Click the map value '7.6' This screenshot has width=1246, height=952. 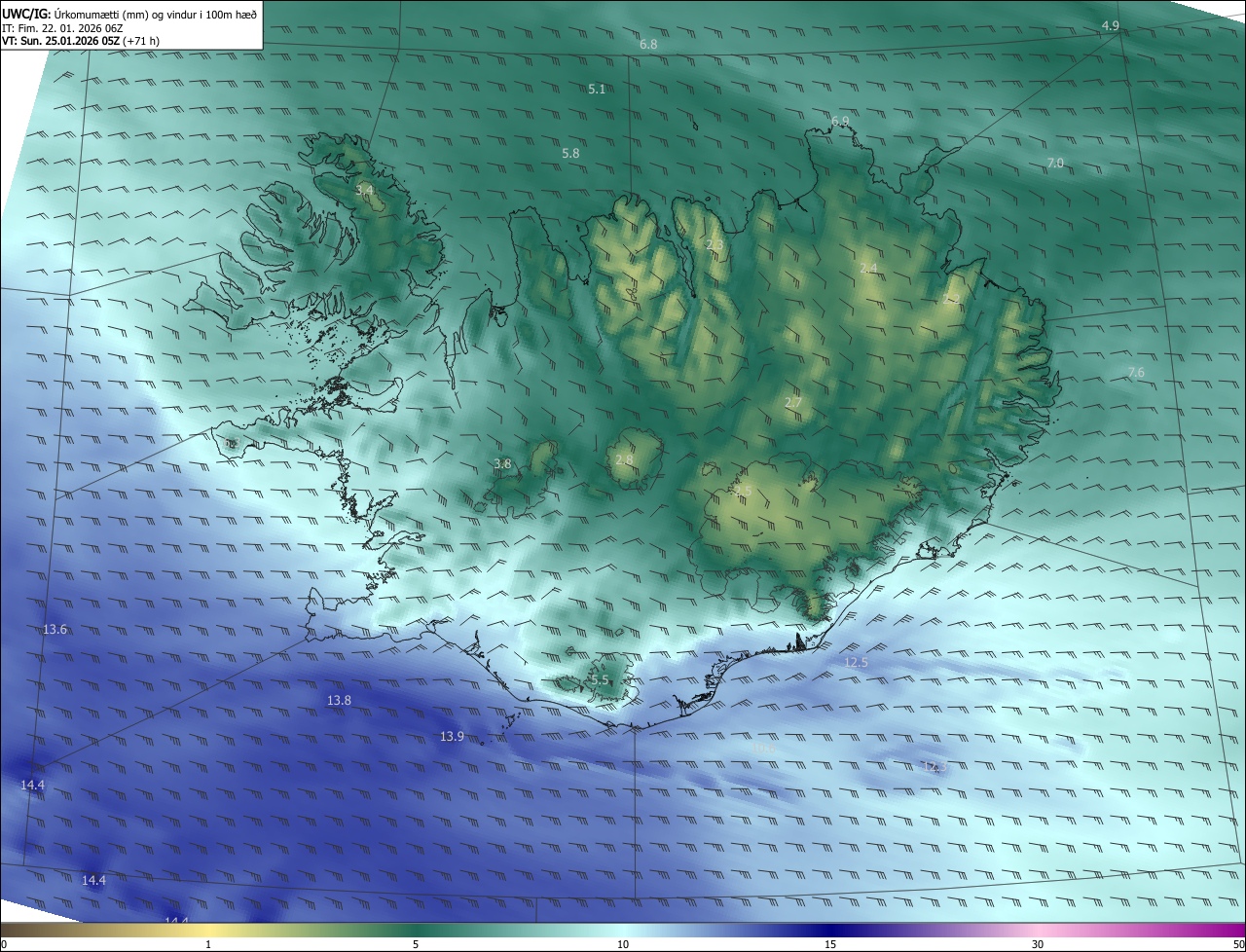click(1136, 373)
